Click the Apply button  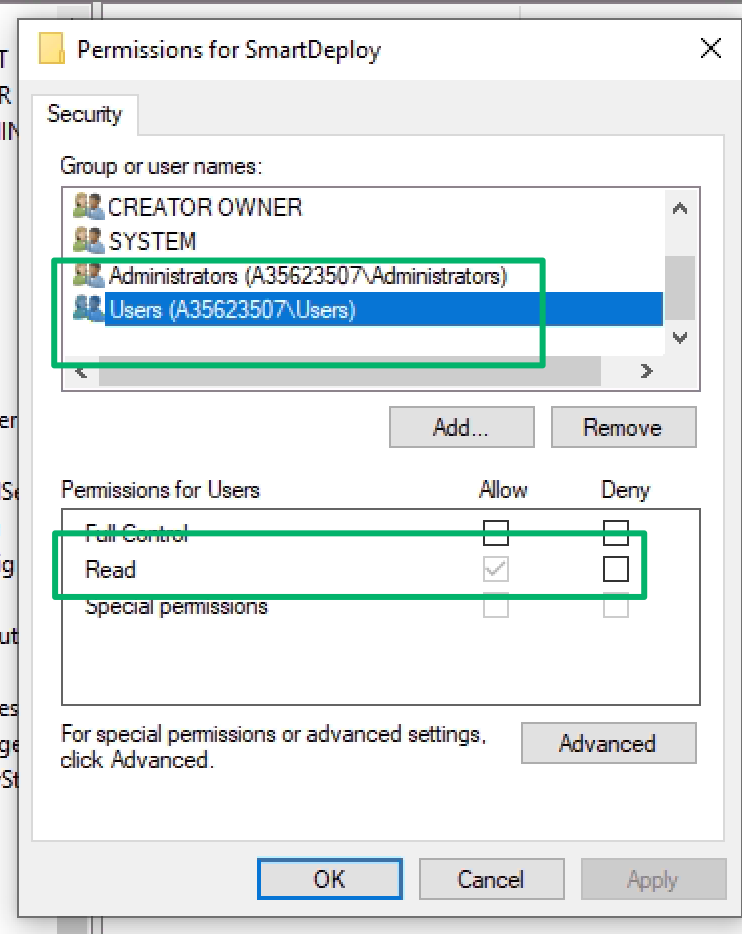point(653,879)
